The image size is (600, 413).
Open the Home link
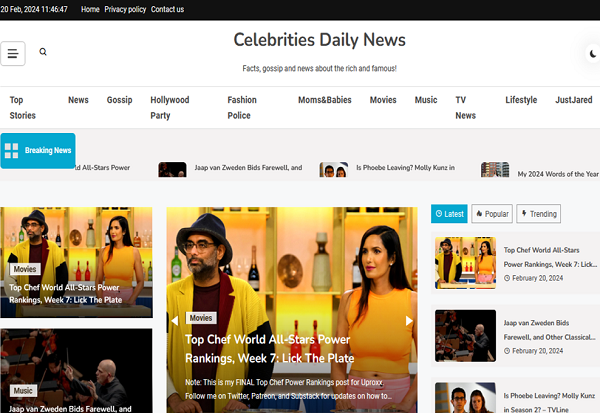tap(90, 9)
